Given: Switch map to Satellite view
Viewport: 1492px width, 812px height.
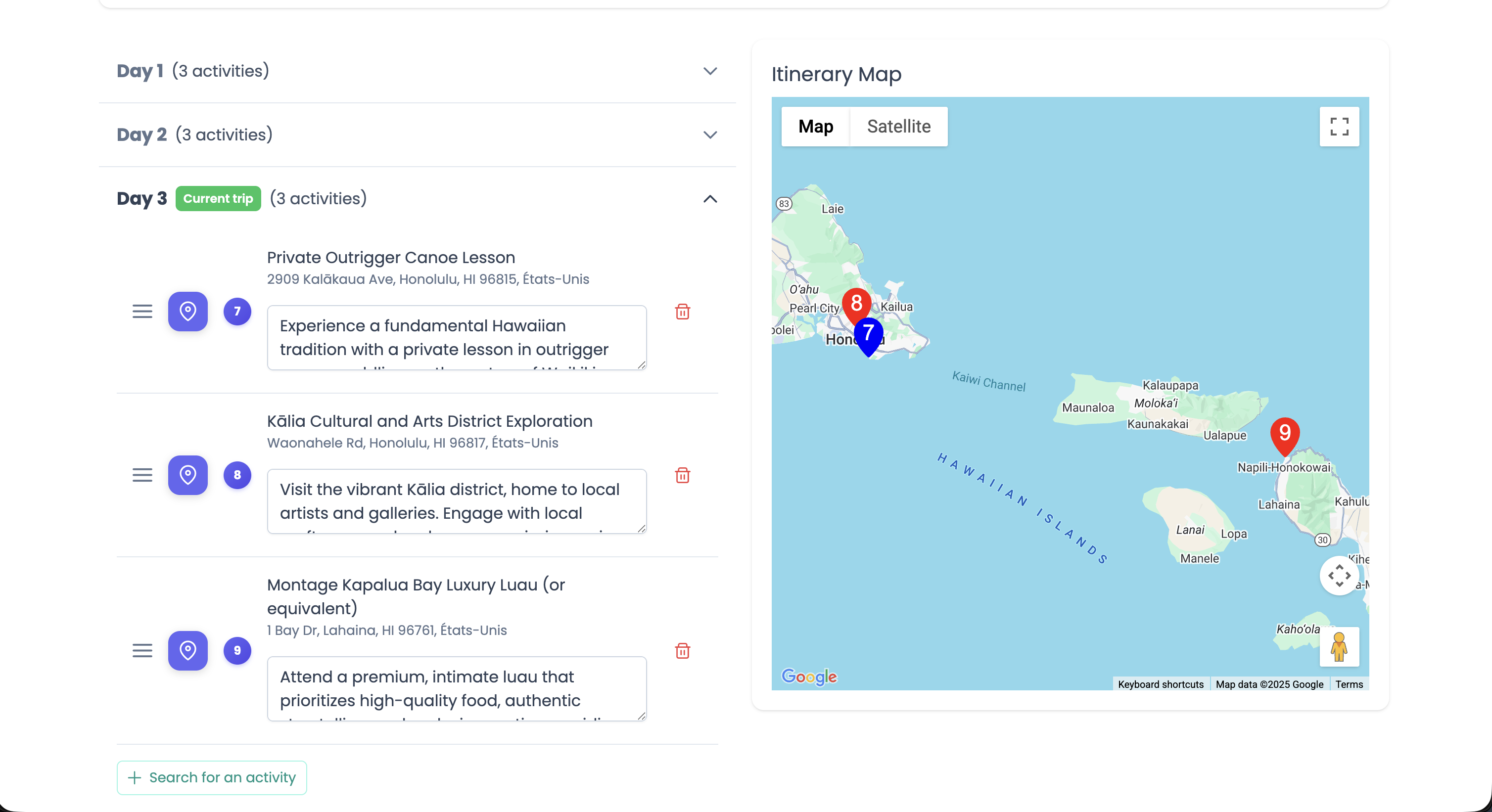Looking at the screenshot, I should [898, 126].
